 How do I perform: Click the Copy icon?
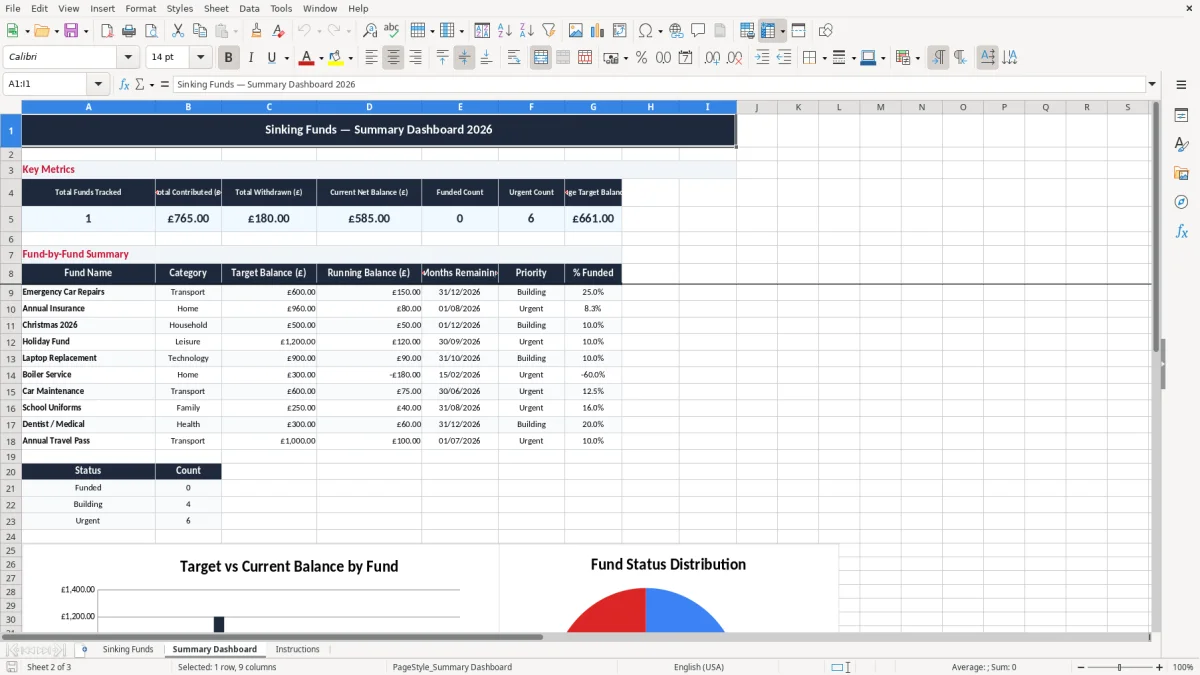point(199,31)
